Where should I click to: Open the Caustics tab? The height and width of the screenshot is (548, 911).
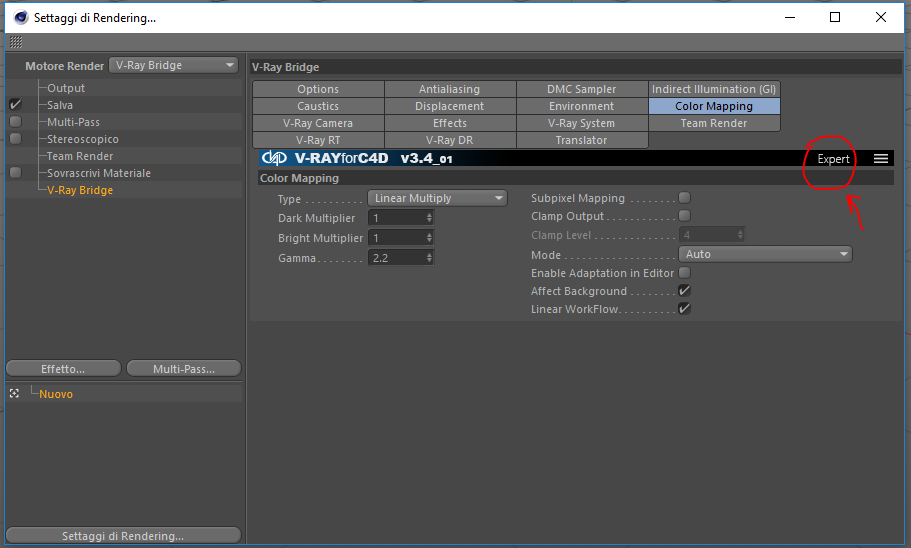pos(318,106)
